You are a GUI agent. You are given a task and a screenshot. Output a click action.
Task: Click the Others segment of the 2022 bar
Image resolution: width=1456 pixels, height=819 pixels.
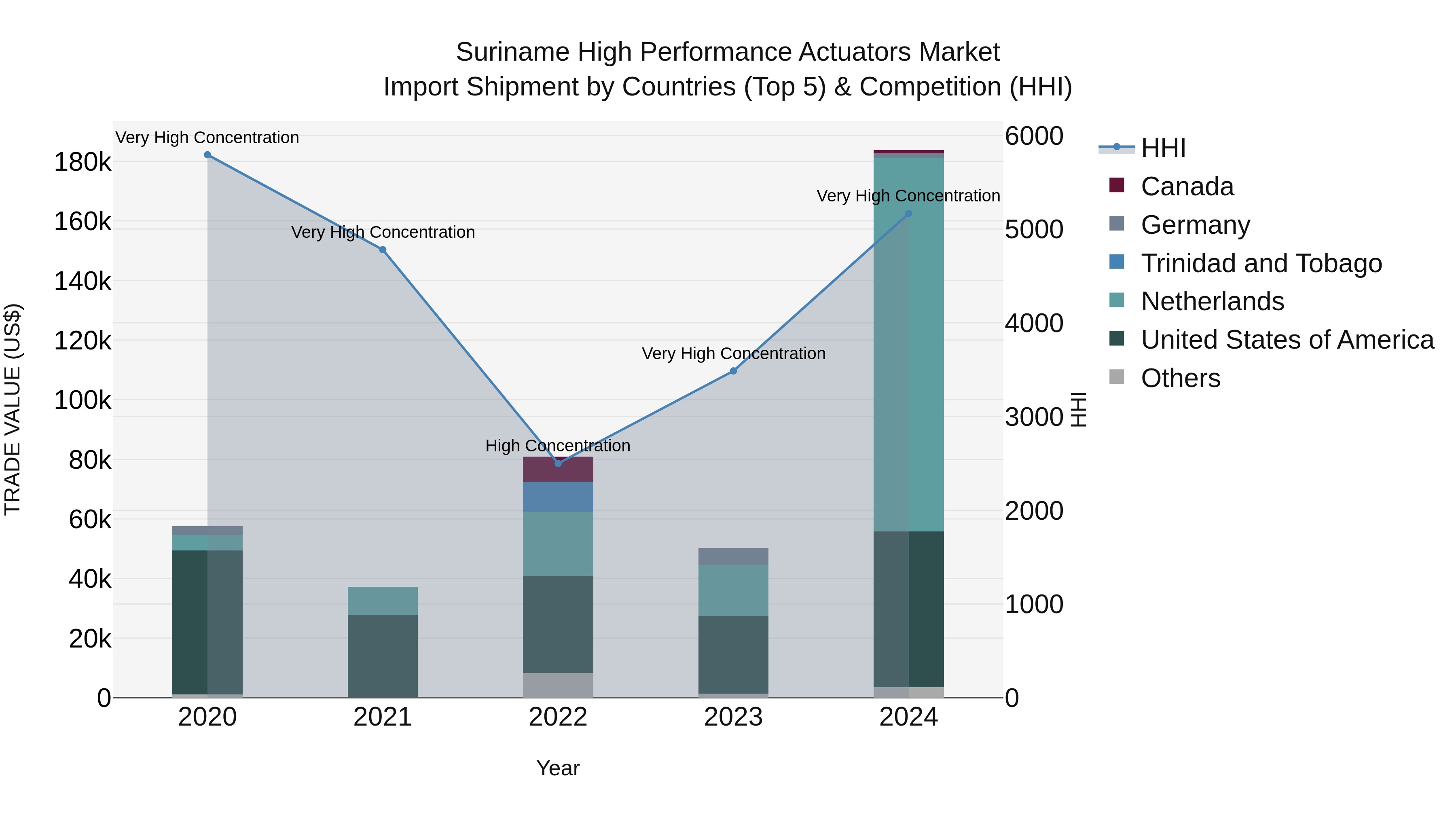coord(558,685)
